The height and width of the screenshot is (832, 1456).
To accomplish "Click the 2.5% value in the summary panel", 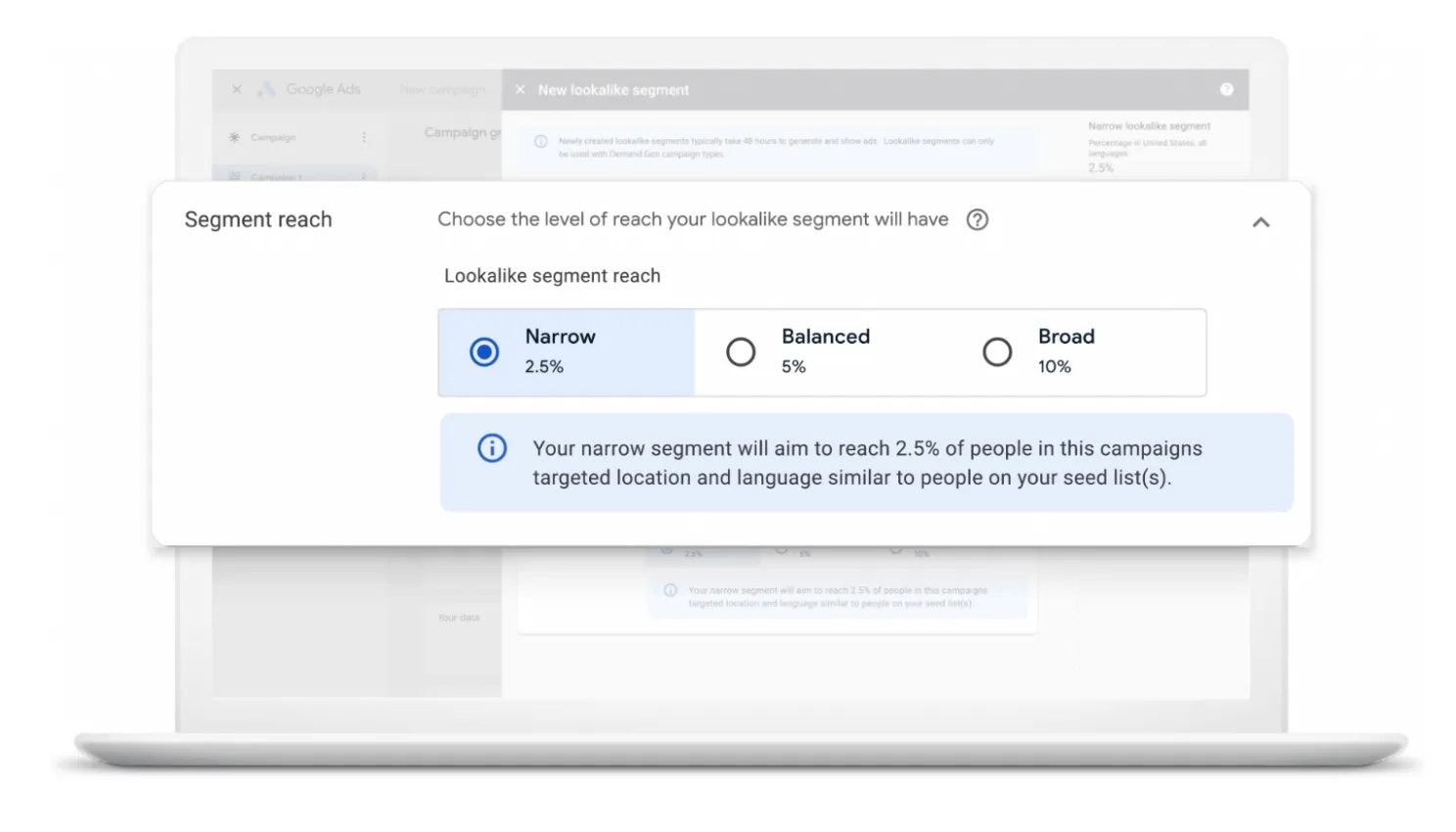I will pos(1101,168).
